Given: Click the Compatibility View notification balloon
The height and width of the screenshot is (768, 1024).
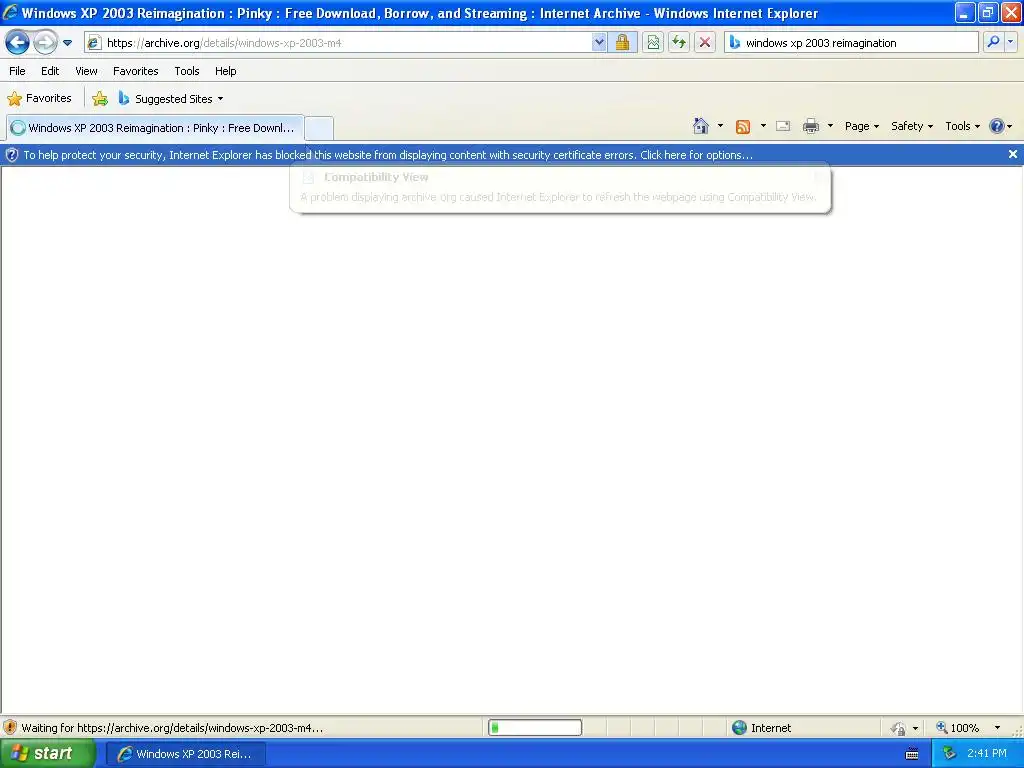Looking at the screenshot, I should click(560, 188).
